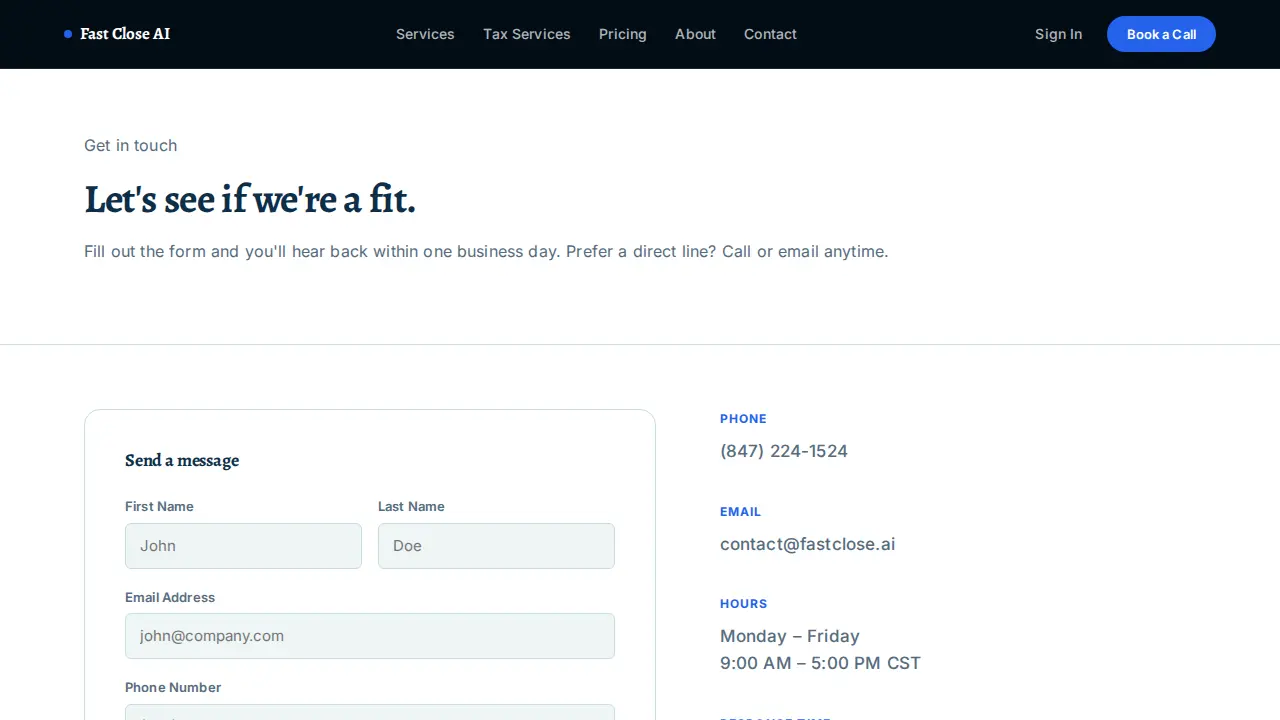
Task: Click the Sign In link
Action: 1058,34
